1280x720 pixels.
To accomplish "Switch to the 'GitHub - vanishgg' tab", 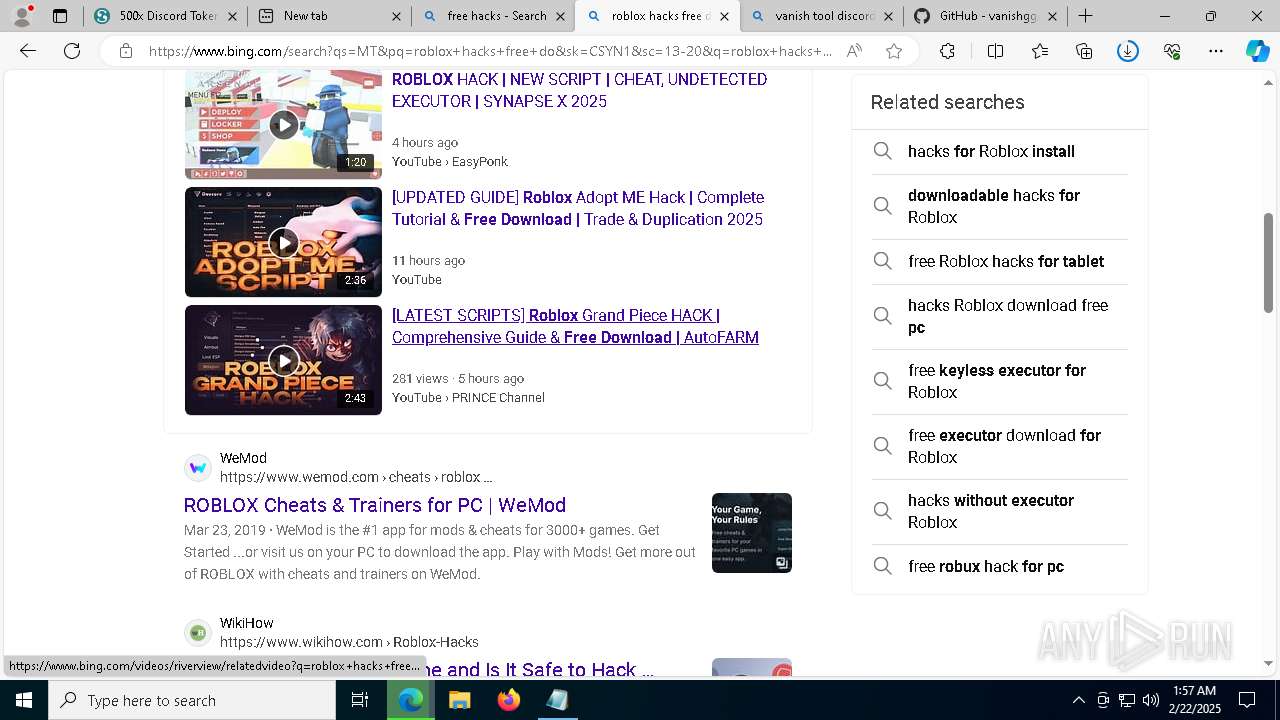I will [984, 16].
